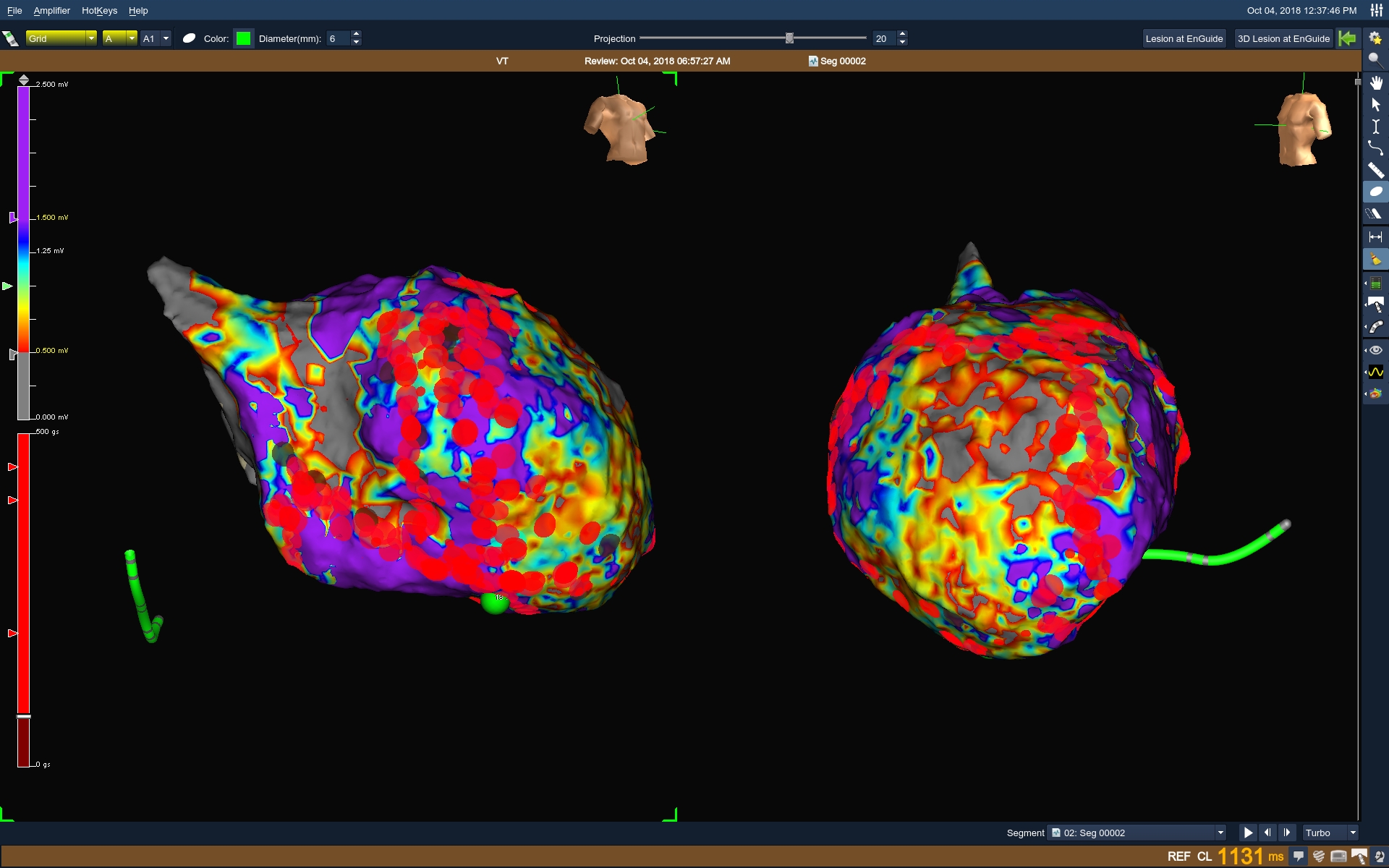Click the Lesion at EnGuide button

pyautogui.click(x=1184, y=38)
